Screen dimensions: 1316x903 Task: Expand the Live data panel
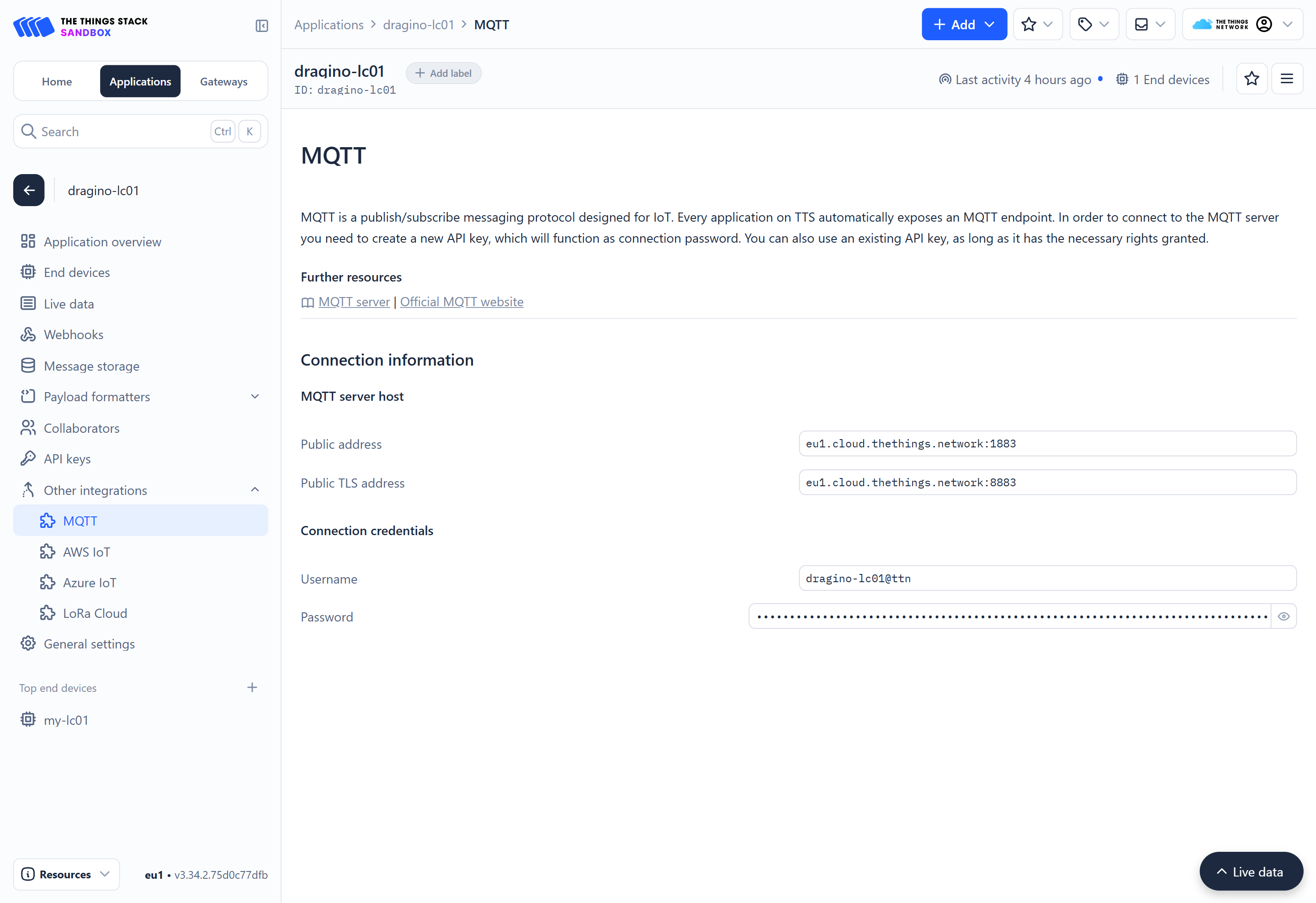pos(1251,871)
